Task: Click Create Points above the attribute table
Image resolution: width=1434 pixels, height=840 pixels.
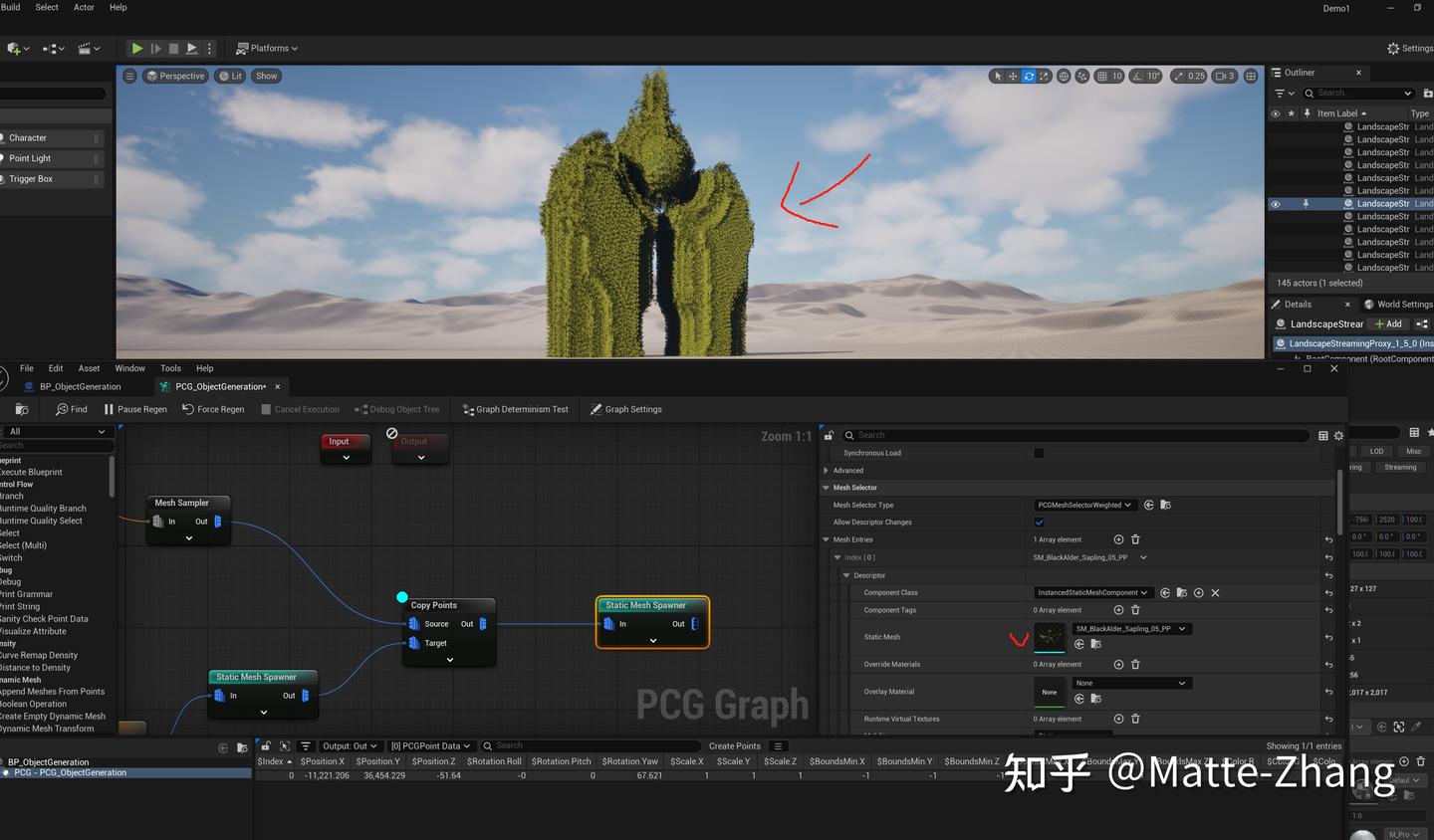Action: point(734,745)
